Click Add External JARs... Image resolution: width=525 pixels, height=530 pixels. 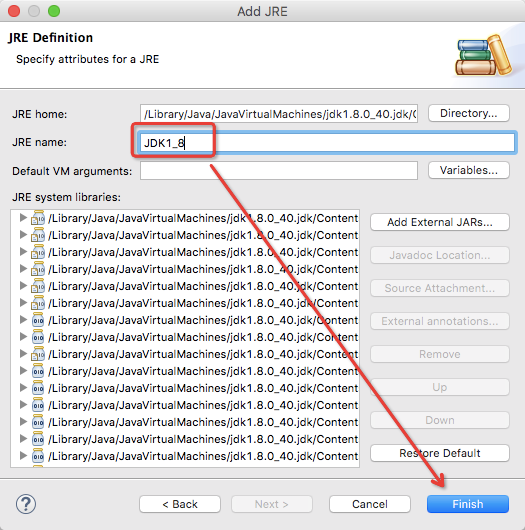[x=439, y=222]
